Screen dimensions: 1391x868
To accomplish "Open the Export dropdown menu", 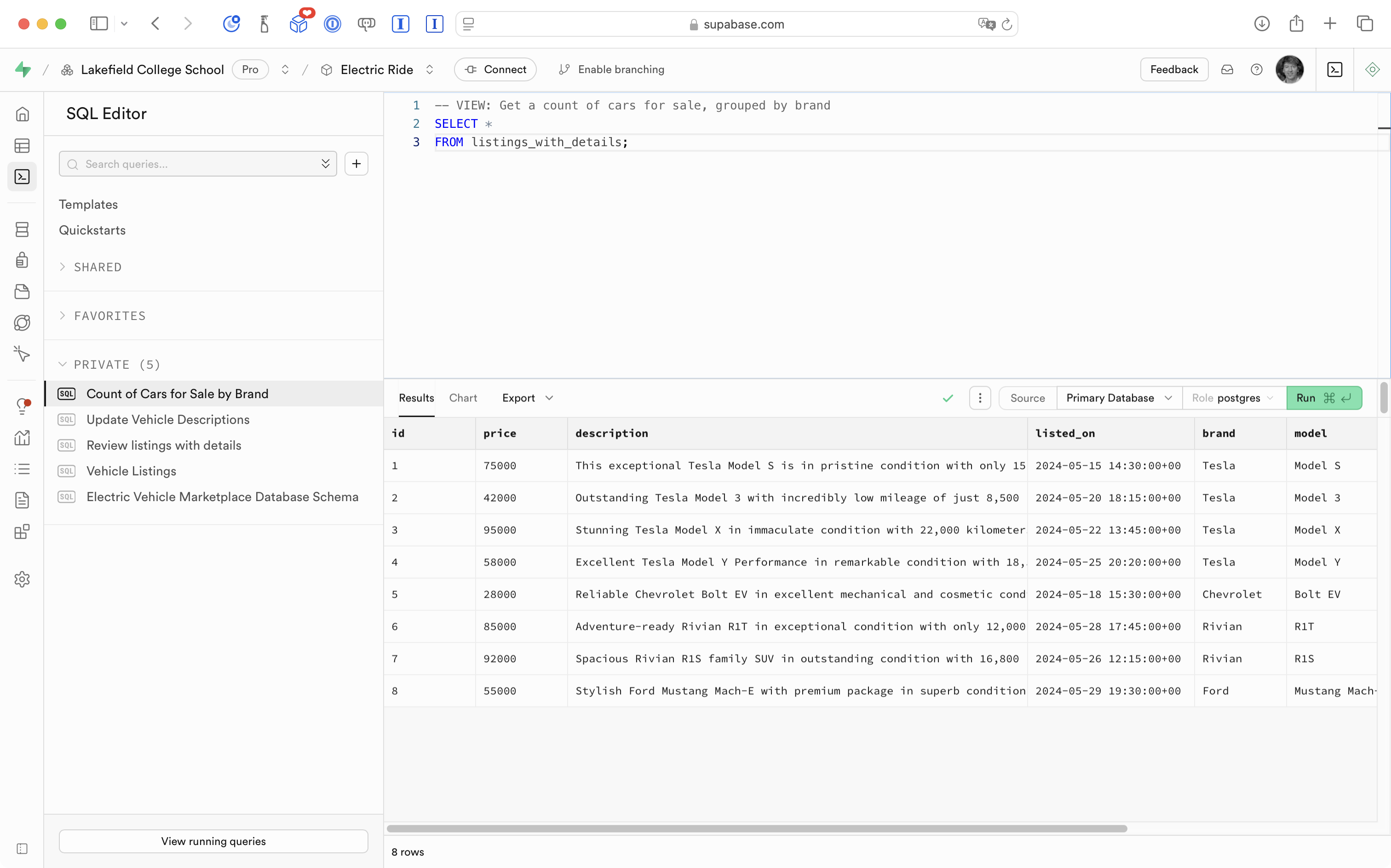I will 527,398.
